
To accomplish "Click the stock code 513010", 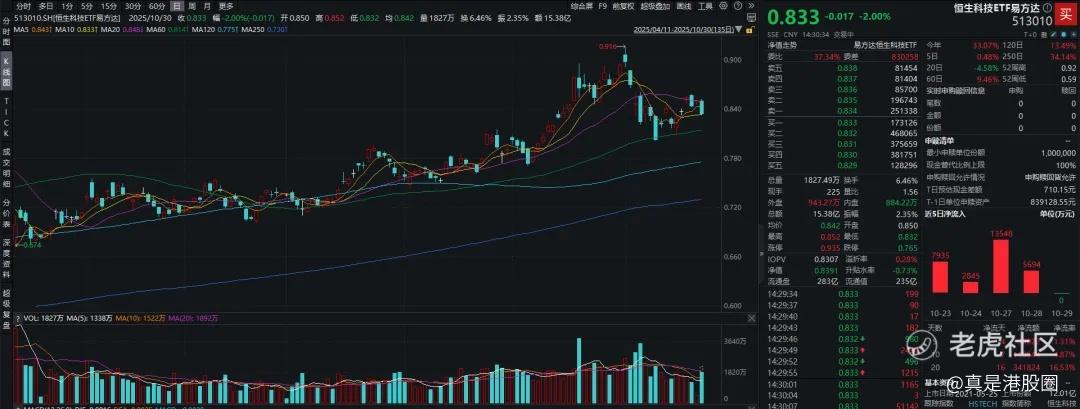I will click(1032, 22).
